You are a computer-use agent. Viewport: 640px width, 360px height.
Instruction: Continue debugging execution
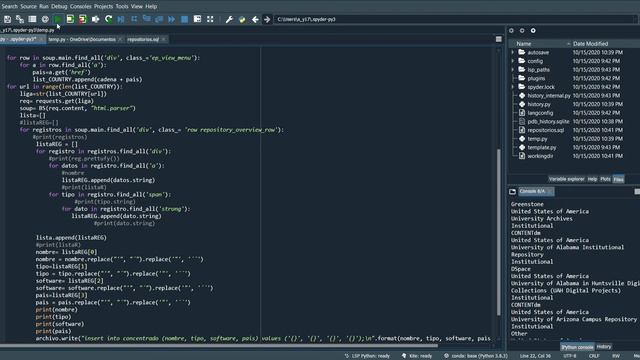pyautogui.click(x=172, y=19)
